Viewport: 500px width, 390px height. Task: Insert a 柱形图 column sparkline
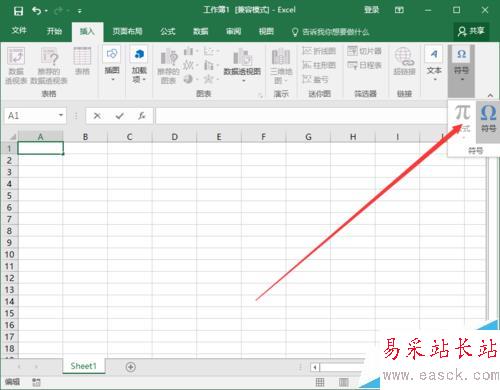tap(319, 65)
